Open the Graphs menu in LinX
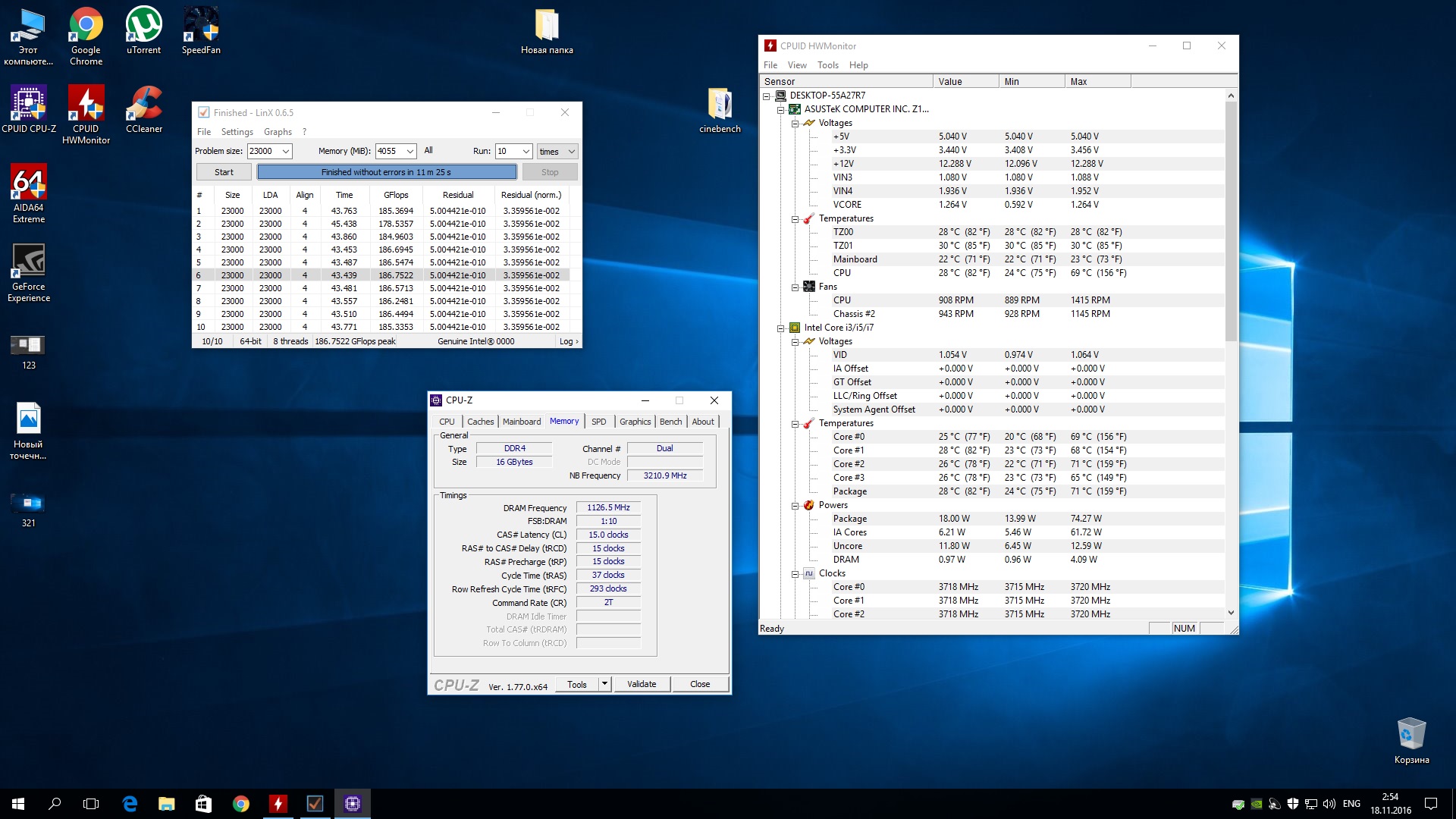Viewport: 1456px width, 819px height. [278, 132]
